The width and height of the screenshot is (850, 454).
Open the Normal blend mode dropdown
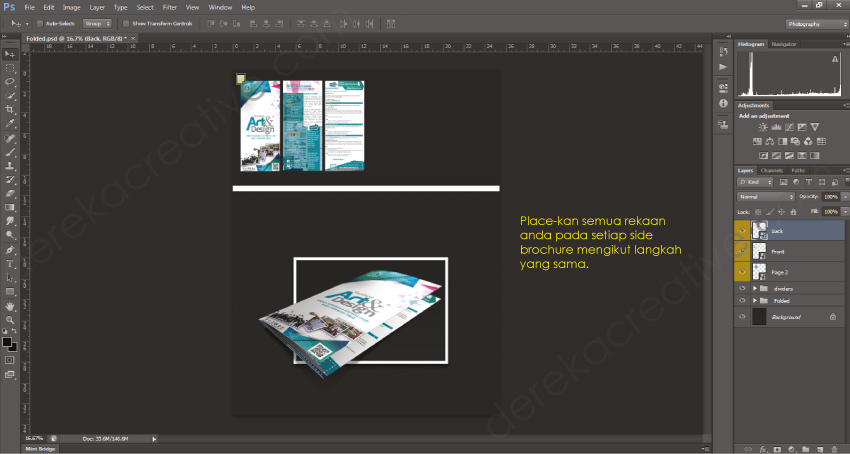[765, 197]
